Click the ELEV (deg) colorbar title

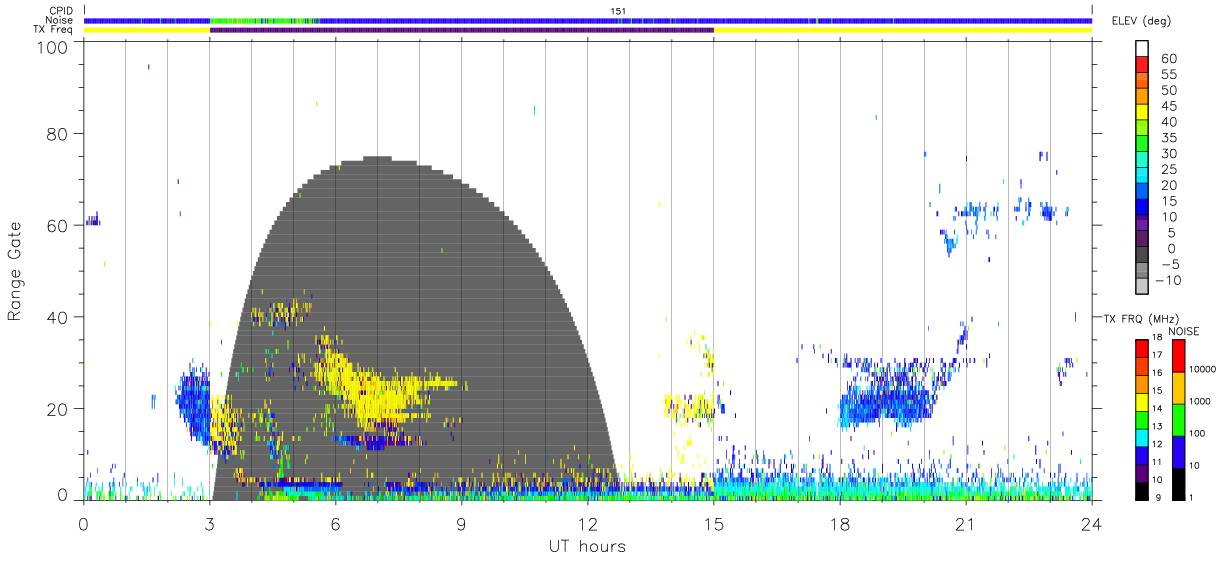[x=1143, y=21]
